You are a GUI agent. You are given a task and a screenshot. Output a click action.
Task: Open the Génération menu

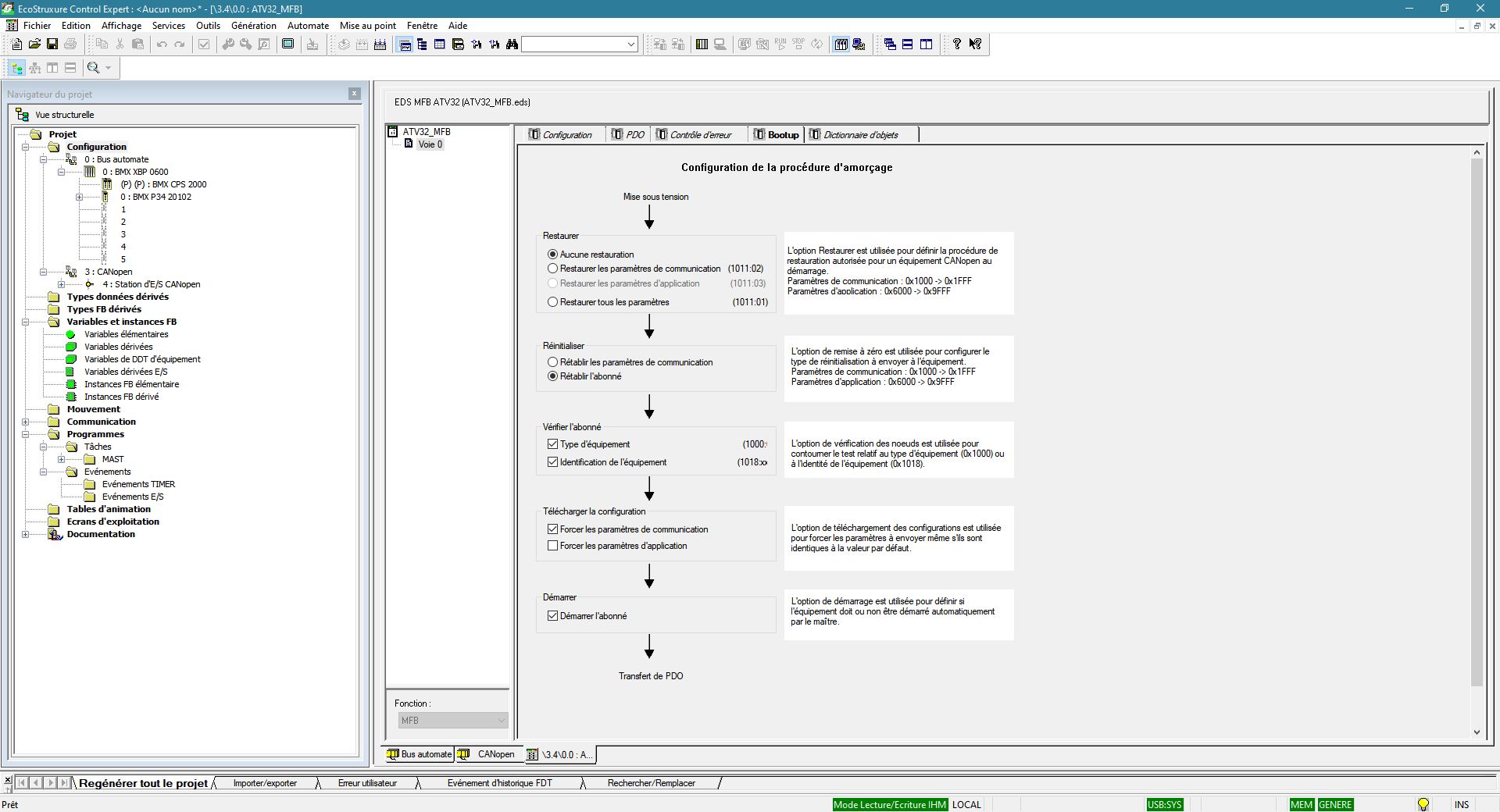pos(253,26)
